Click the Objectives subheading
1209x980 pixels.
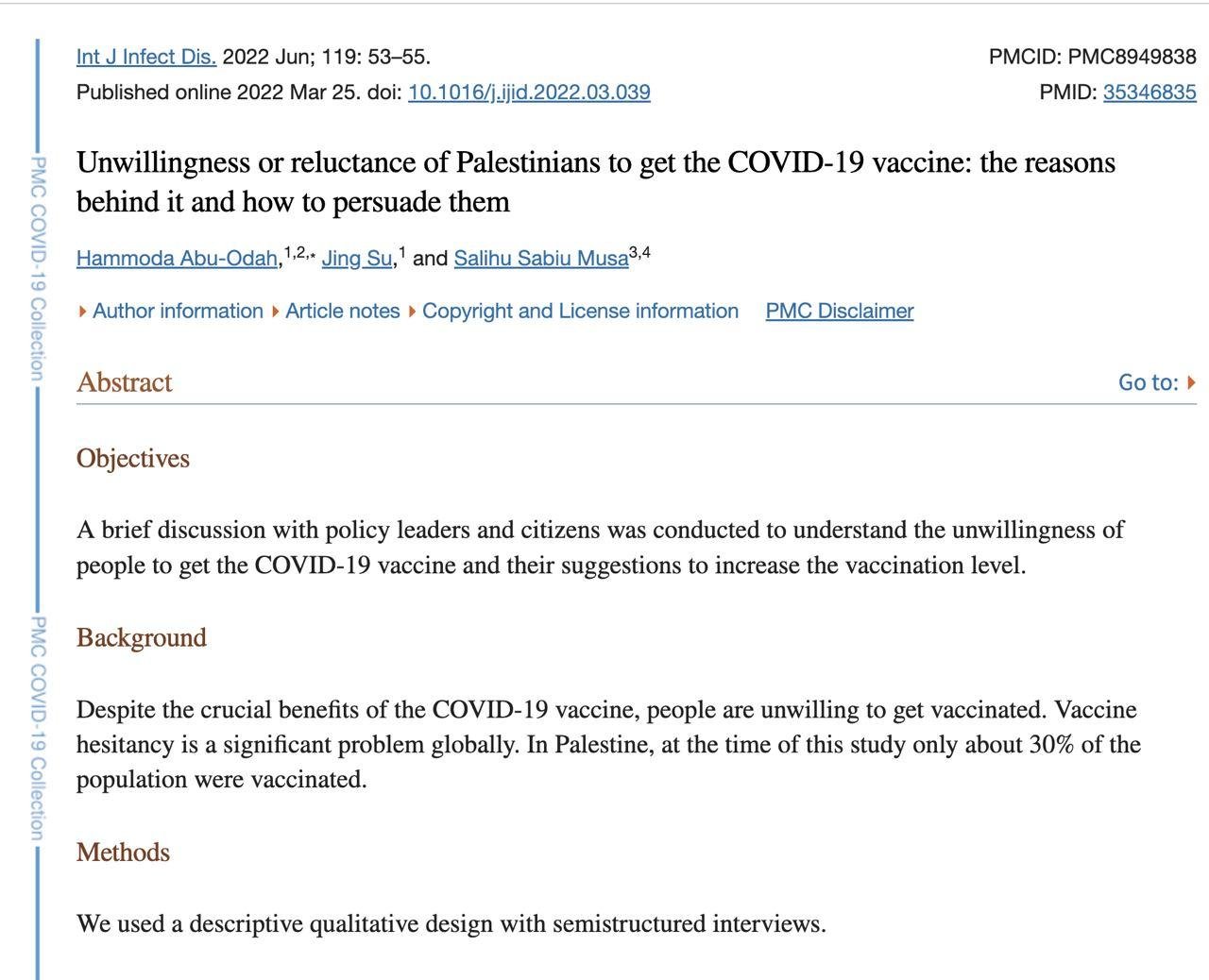click(x=133, y=459)
